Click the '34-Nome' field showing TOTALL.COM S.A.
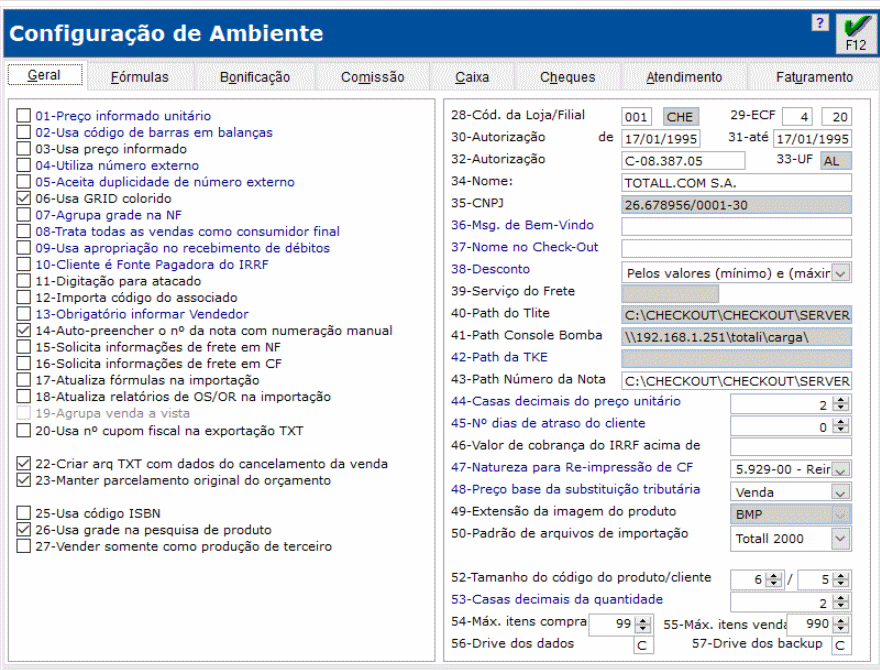Screen dimensions: 880x670 737,183
